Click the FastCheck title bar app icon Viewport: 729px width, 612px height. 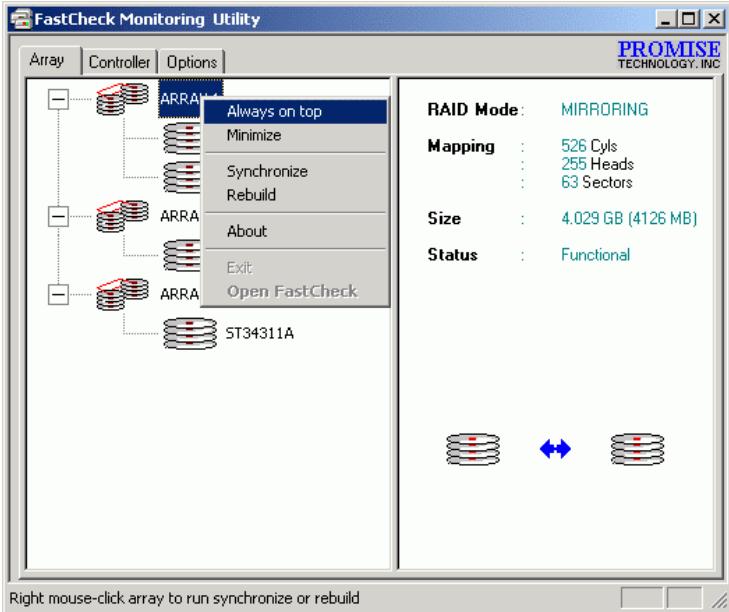(20, 19)
